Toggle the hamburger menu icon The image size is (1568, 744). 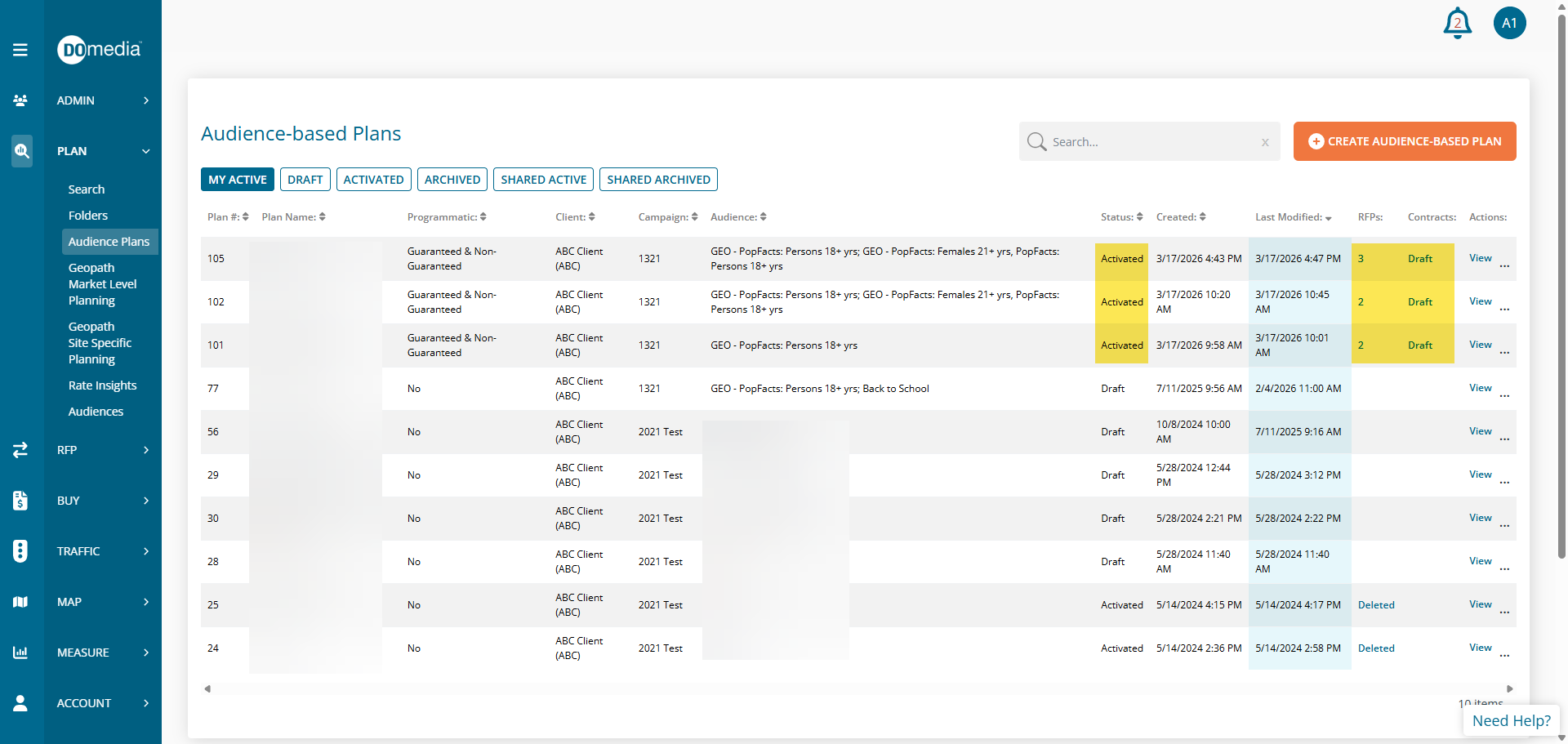20,50
